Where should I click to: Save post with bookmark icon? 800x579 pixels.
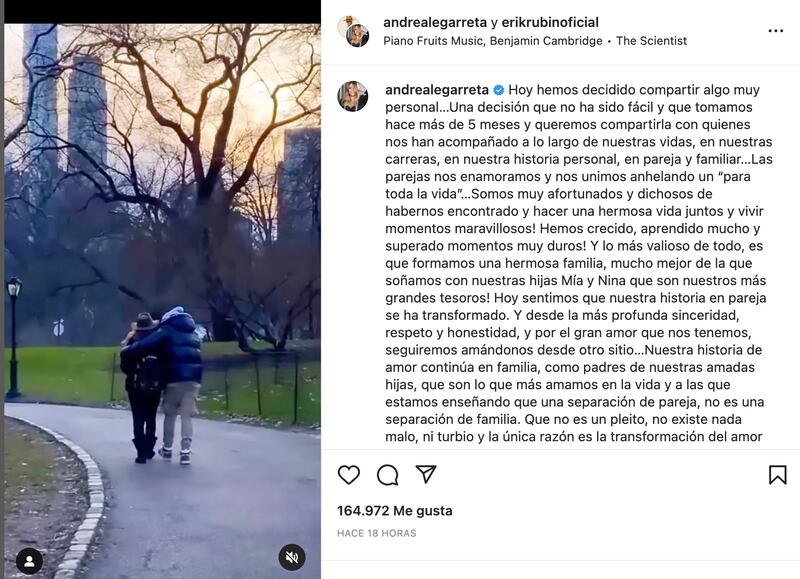tap(778, 474)
